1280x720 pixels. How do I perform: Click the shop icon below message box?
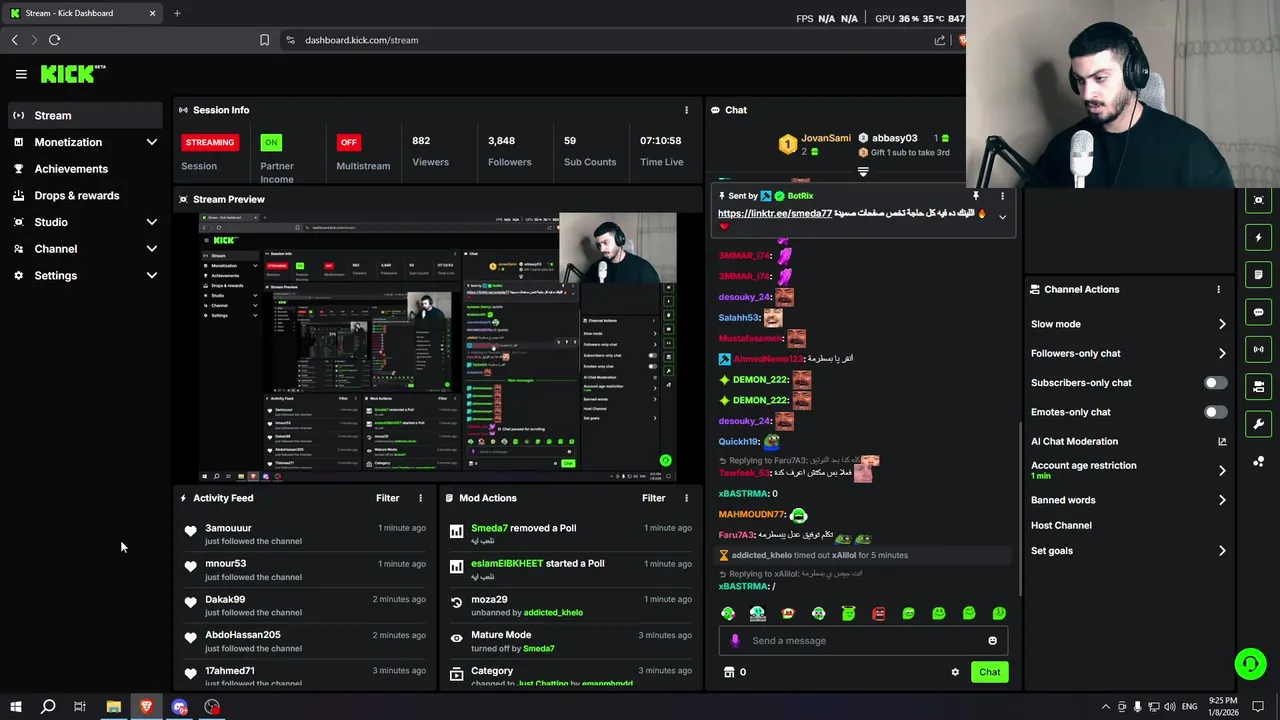tap(729, 672)
